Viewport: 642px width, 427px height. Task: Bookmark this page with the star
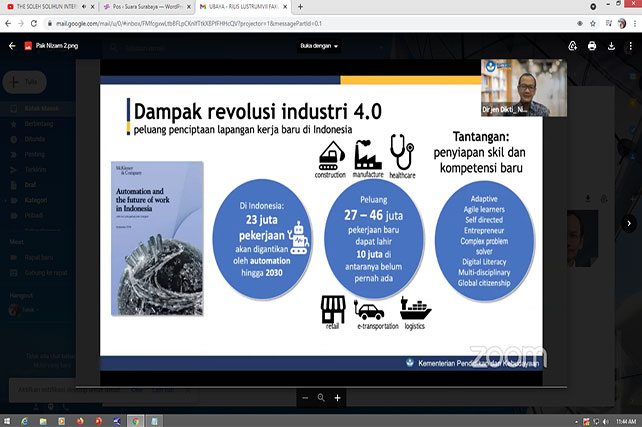pyautogui.click(x=592, y=23)
